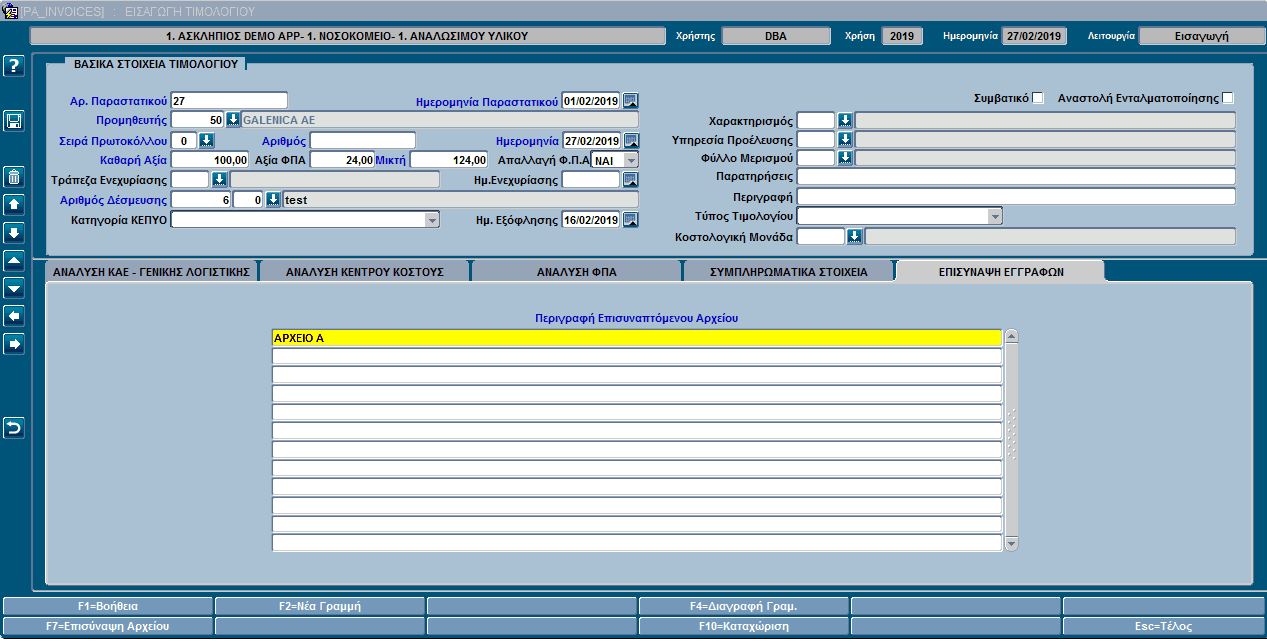Switch to ΑΝΑΛΥΣΗ ΚΑΕ - ΓΕΝΙΚΗΣ ΛΟΓΙΣΤΙΚΗΣ tab
Viewport: 1267px width, 644px height.
[151, 271]
